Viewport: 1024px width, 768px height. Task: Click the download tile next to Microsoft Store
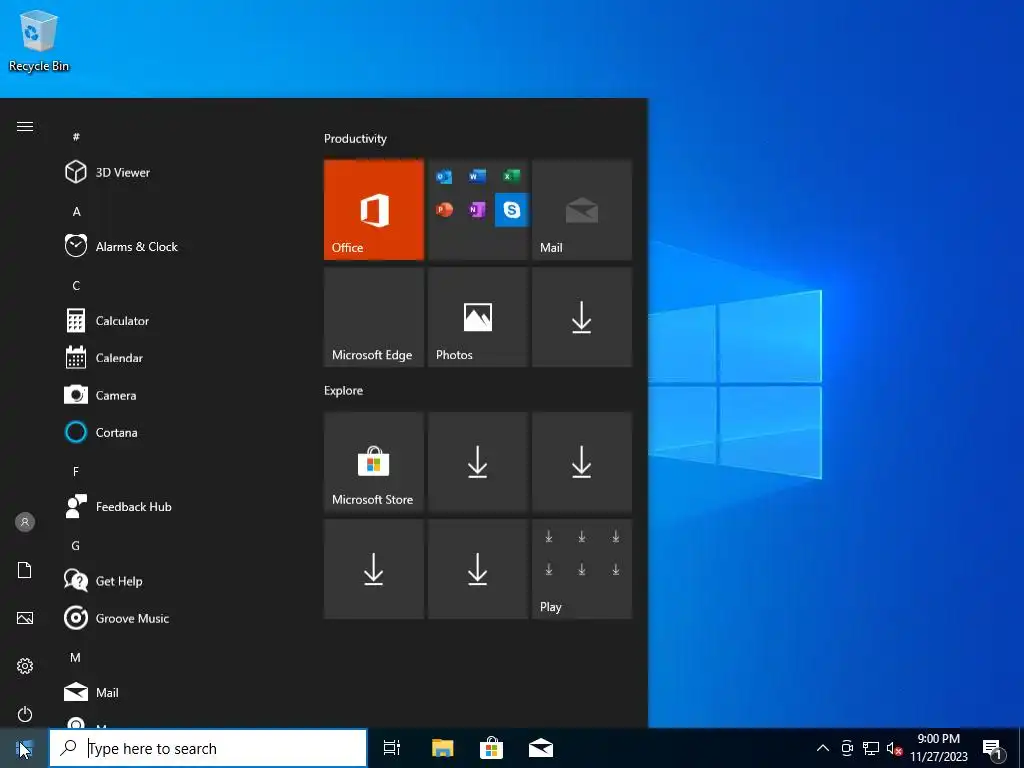pos(478,462)
